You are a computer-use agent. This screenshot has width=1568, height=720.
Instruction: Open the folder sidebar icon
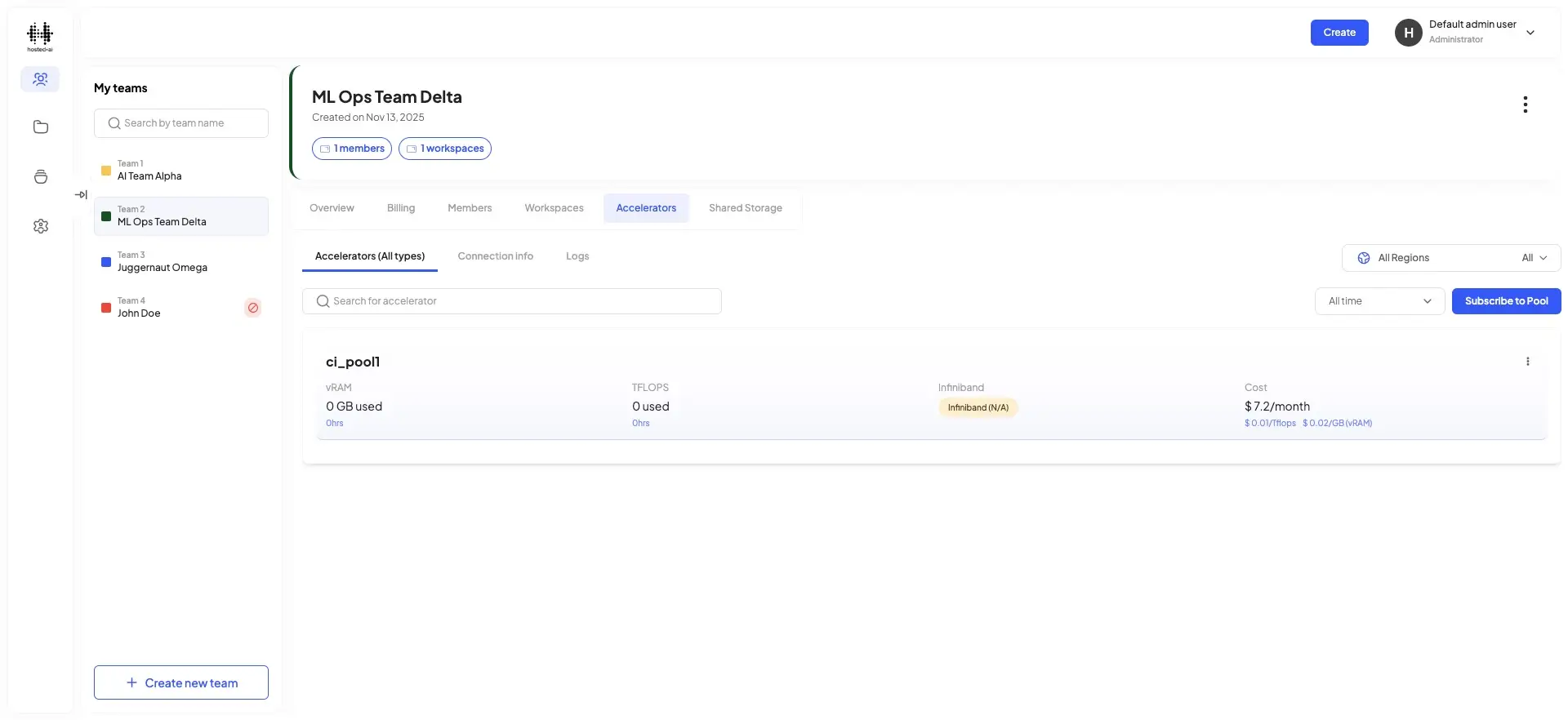[x=41, y=127]
